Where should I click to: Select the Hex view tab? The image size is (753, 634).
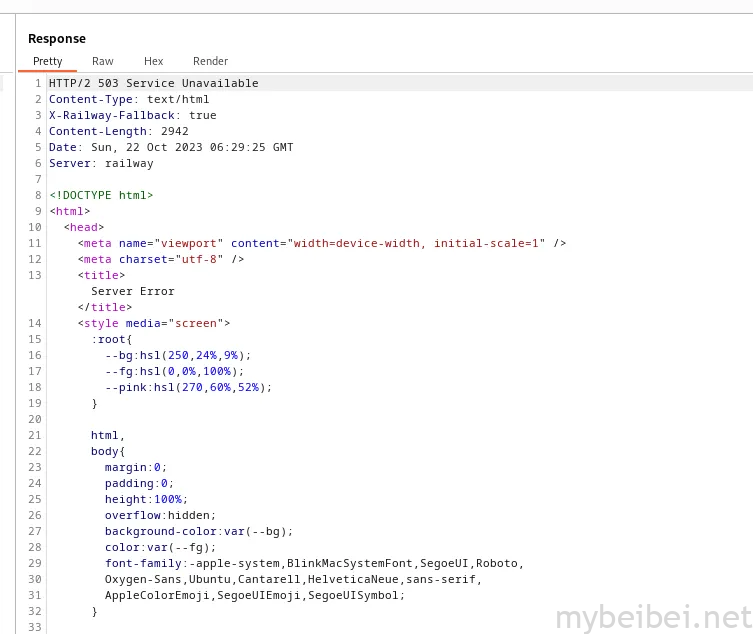153,61
